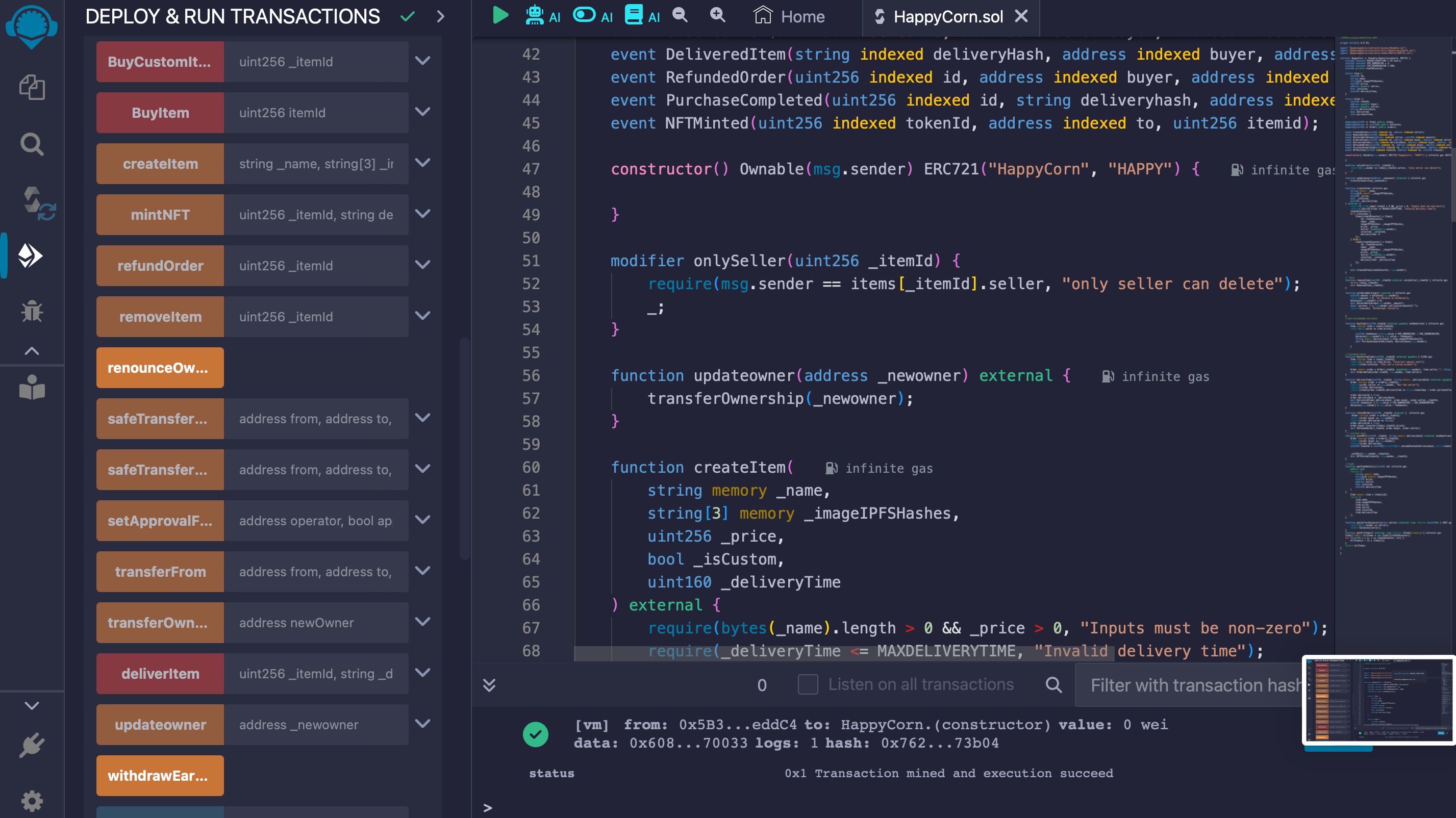This screenshot has width=1456, height=818.
Task: Click the floating screenshot preview thumbnail
Action: 1378,700
